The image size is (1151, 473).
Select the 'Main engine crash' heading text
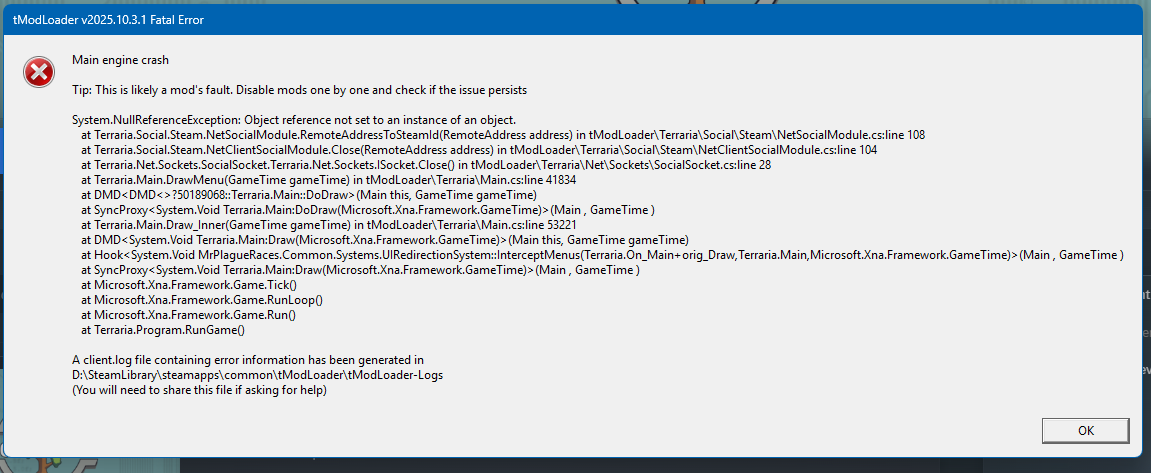121,59
